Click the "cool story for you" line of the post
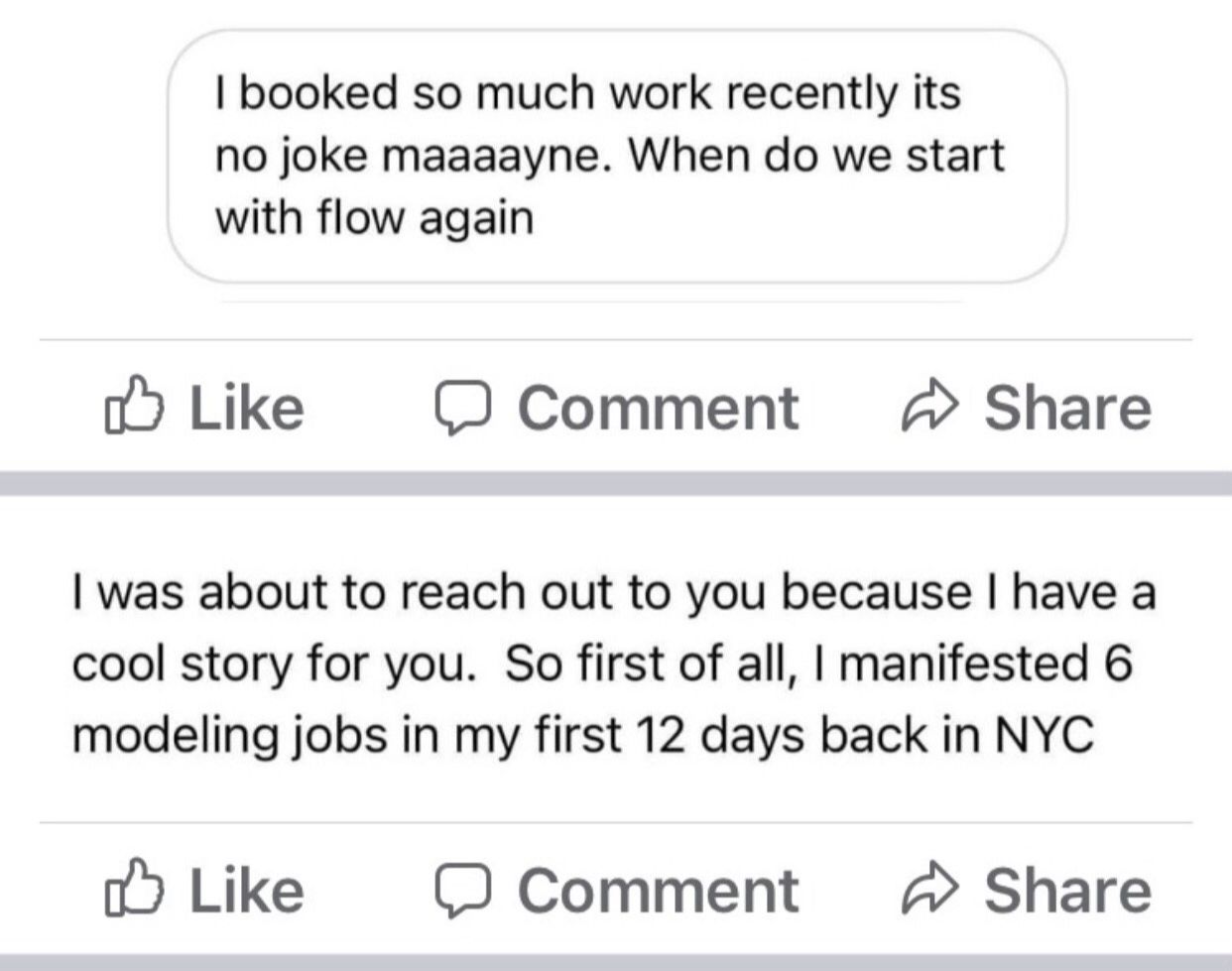1232x971 pixels. pos(600,664)
